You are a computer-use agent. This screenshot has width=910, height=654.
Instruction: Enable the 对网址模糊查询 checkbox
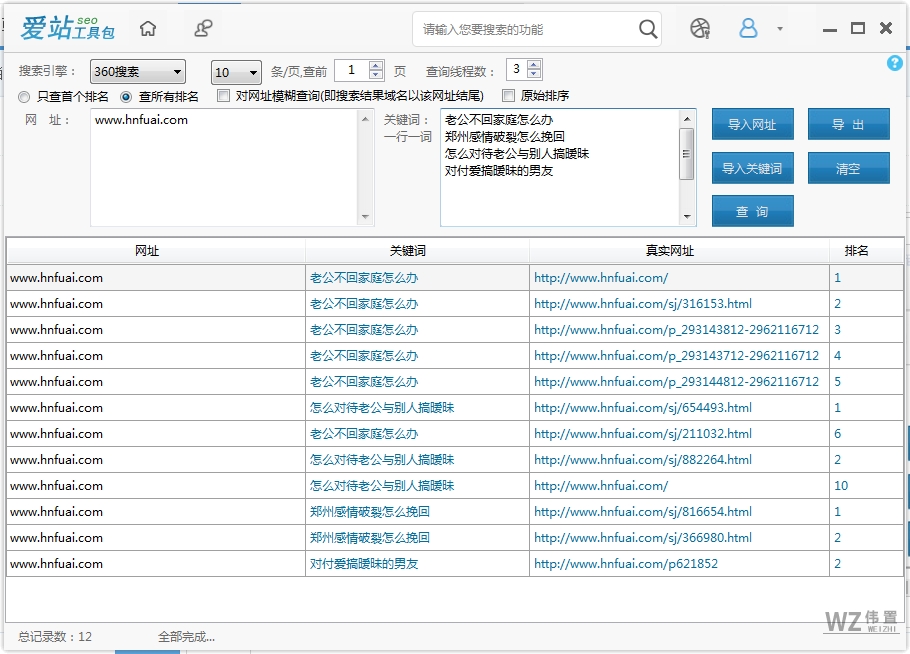tap(223, 97)
